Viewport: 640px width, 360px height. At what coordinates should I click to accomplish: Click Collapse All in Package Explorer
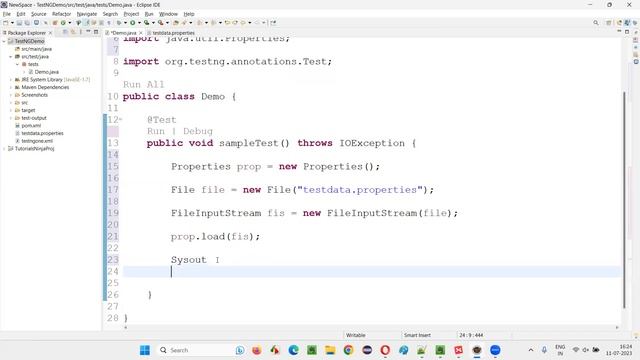point(65,32)
